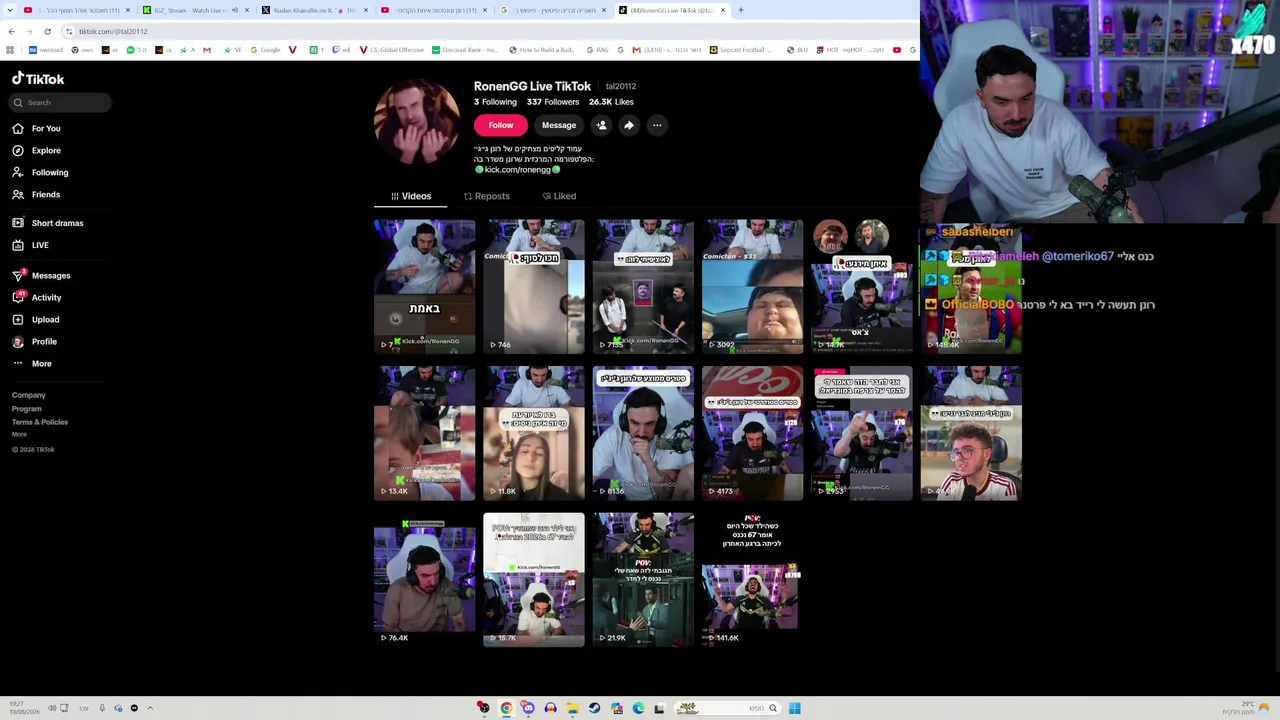
Task: Click the RonenGG profile avatar
Action: pyautogui.click(x=417, y=121)
